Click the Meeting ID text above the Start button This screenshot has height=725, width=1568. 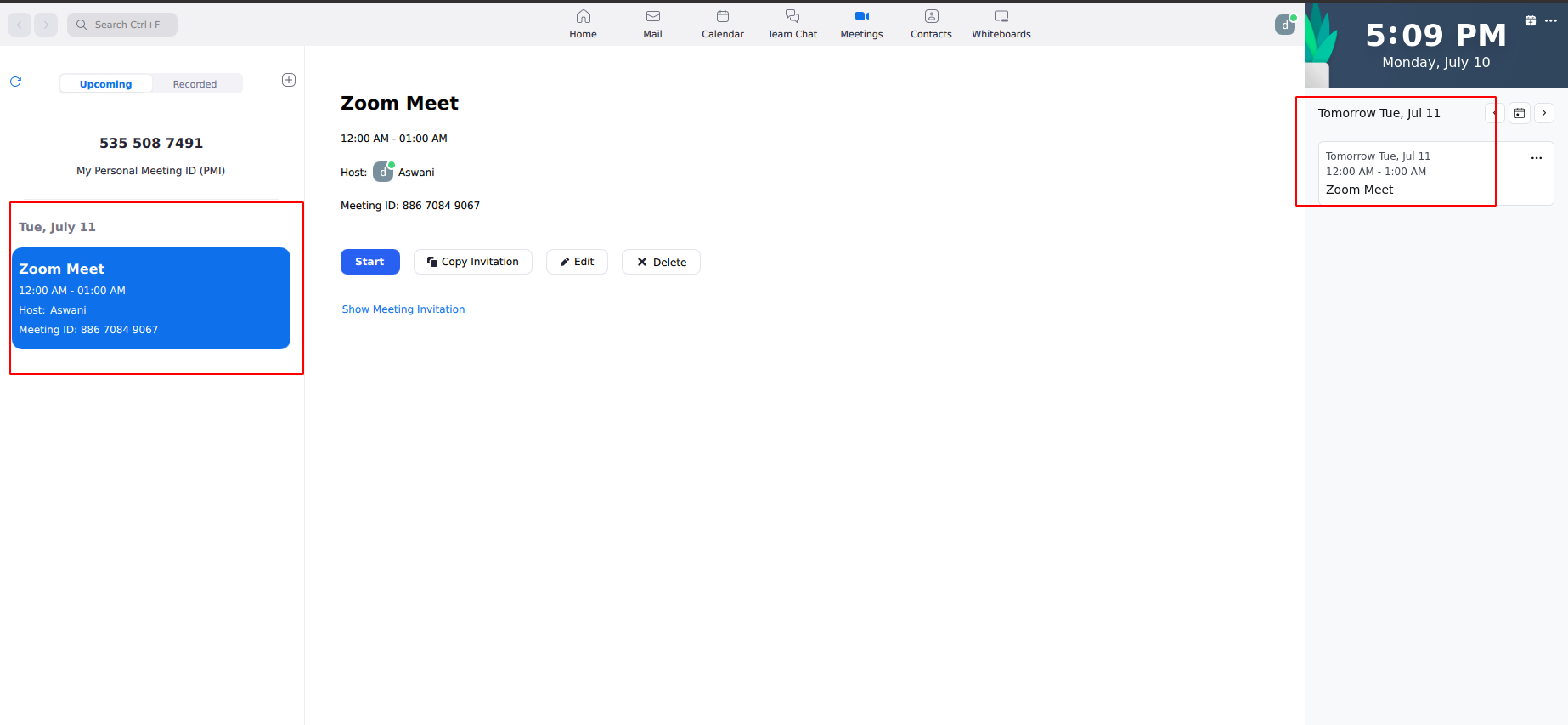(410, 206)
